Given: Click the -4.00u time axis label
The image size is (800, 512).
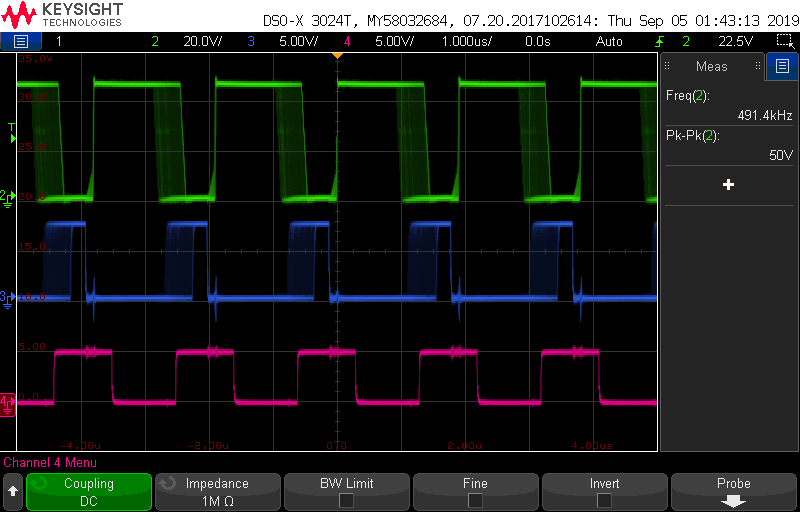Looking at the screenshot, I should click(78, 446).
